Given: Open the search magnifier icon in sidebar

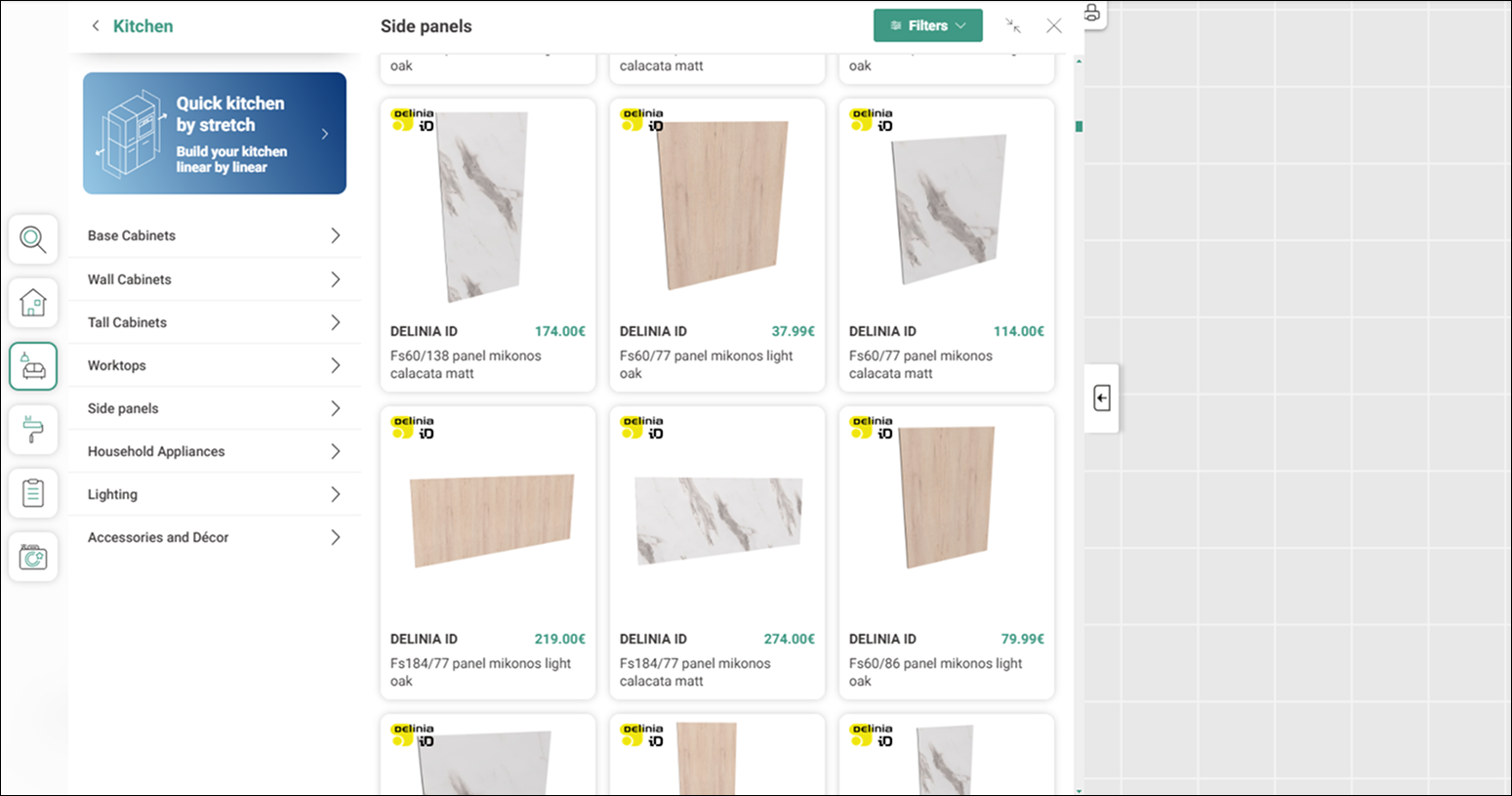Looking at the screenshot, I should [x=33, y=239].
